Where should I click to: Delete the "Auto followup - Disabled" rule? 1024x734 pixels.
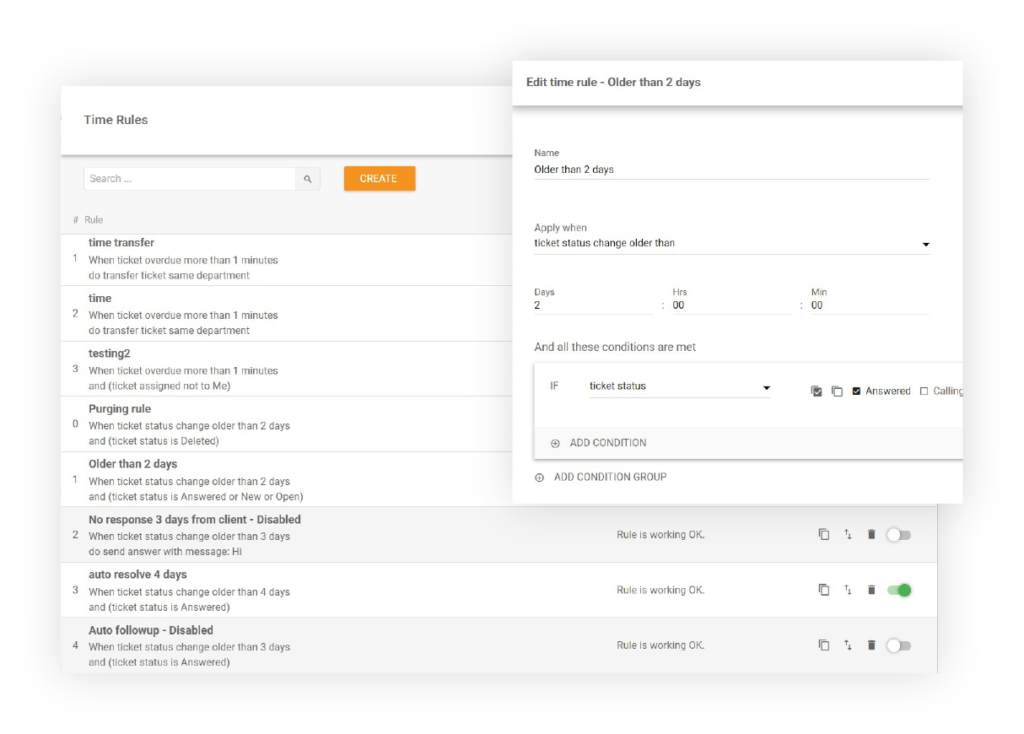tap(871, 645)
